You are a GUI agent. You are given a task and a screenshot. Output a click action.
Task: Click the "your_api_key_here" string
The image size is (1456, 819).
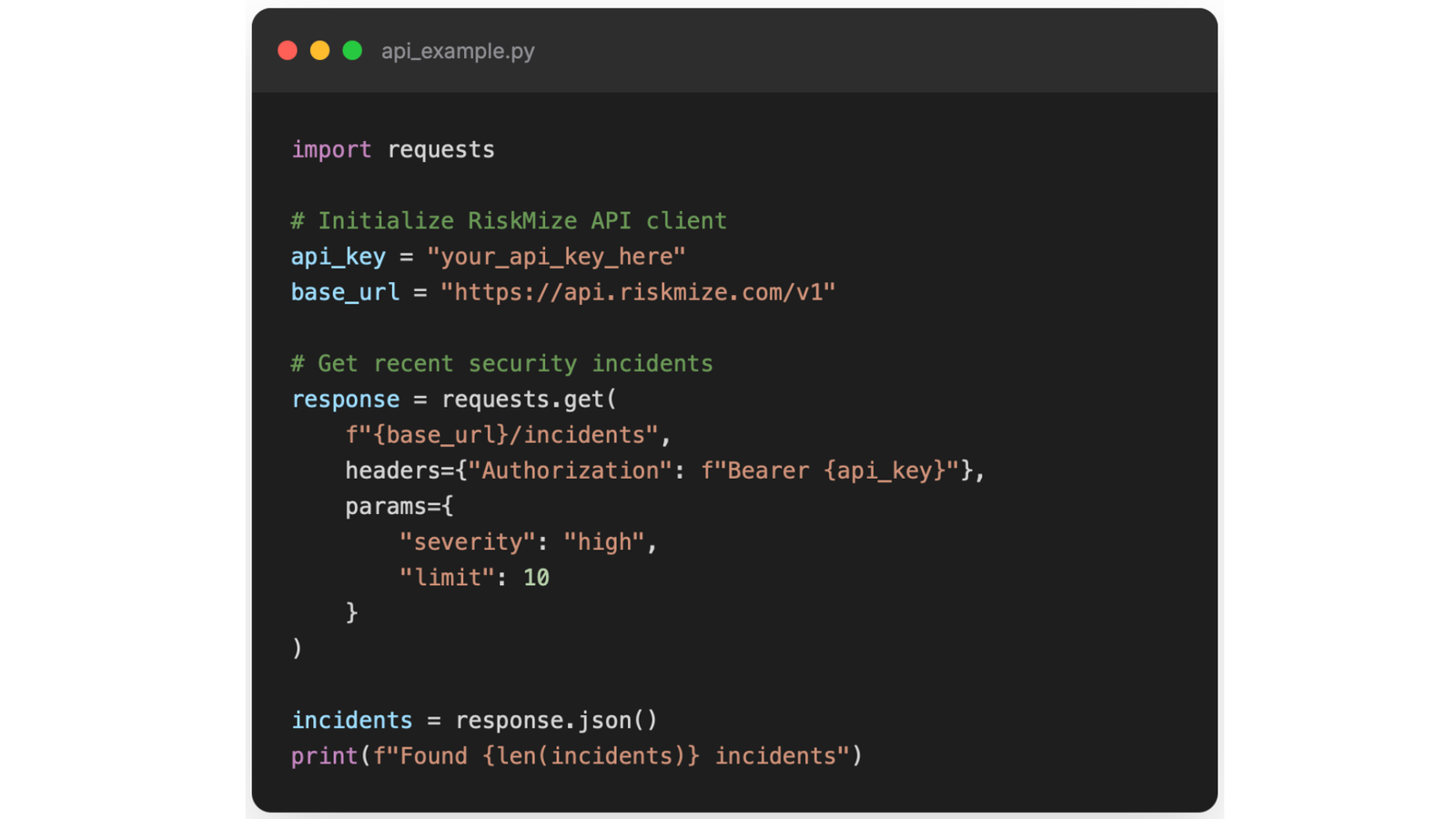tap(556, 257)
